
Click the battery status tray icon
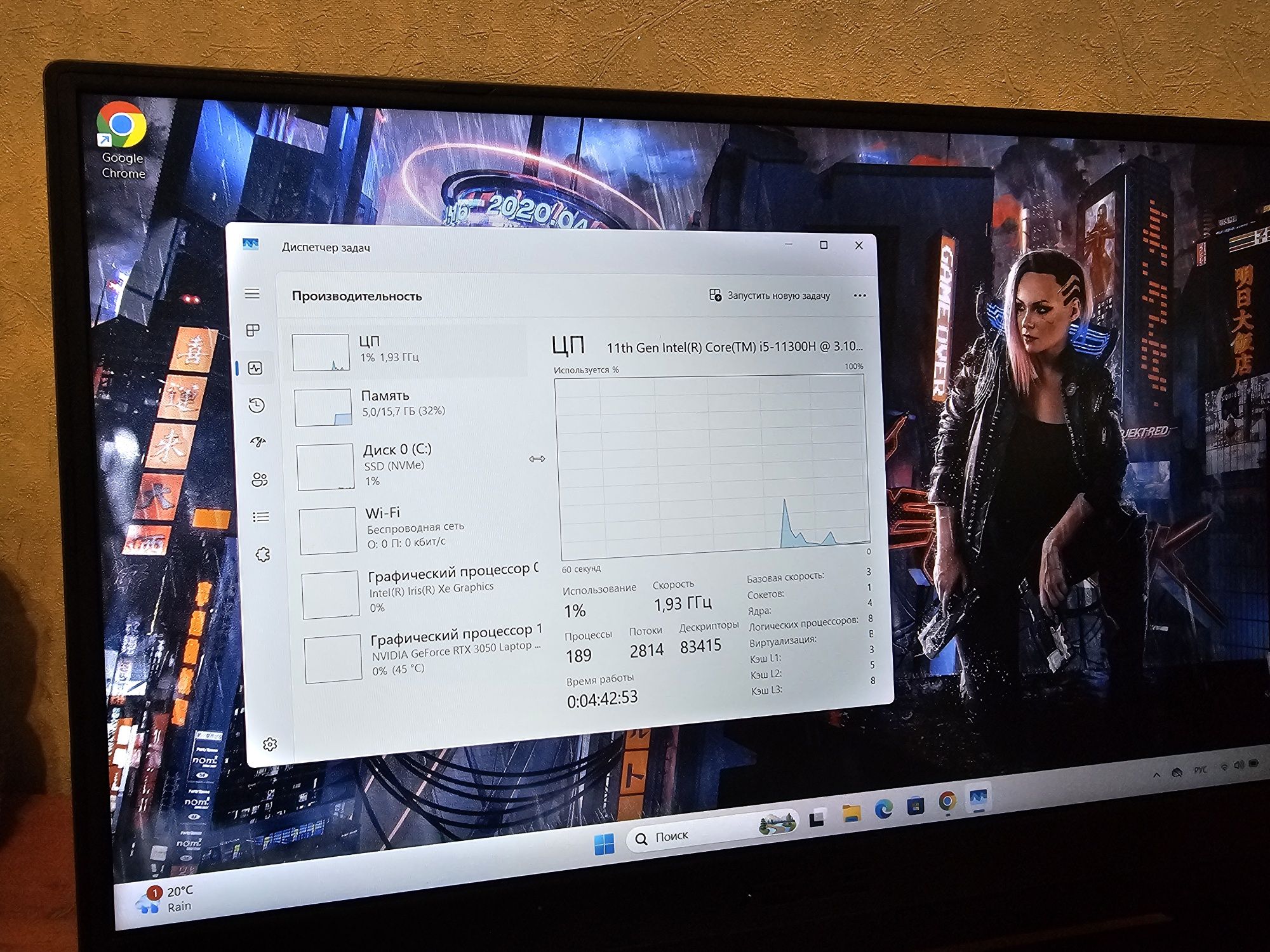(1253, 764)
